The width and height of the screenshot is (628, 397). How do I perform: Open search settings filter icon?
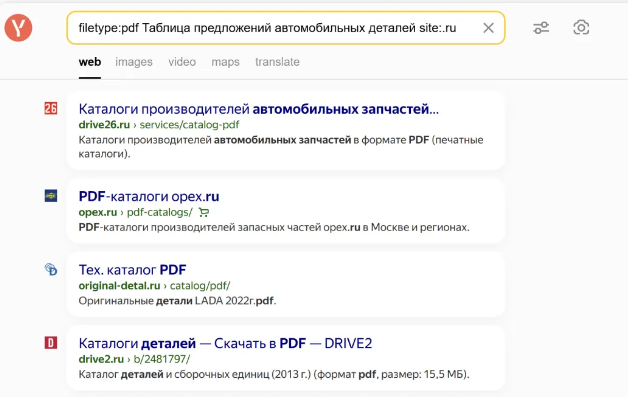541,28
